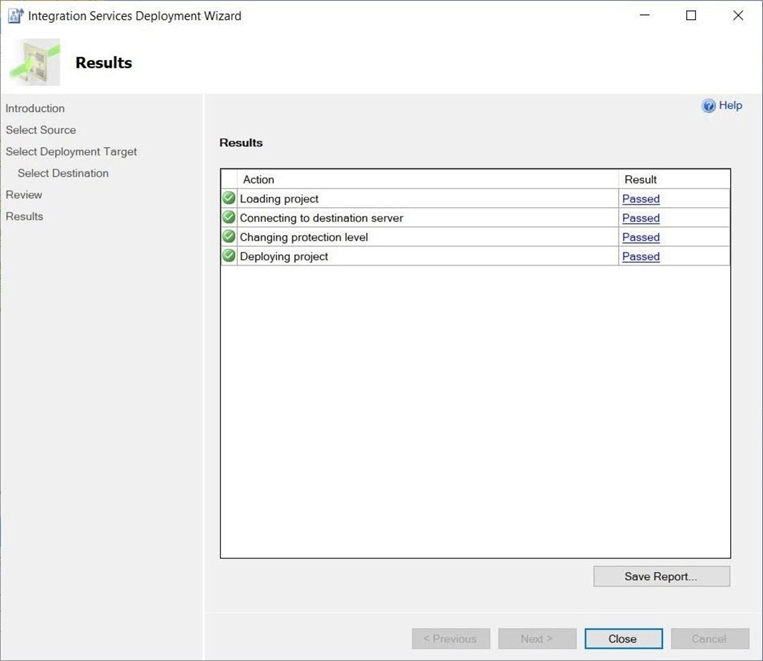763x661 pixels.
Task: Click the Close button at bottom
Action: [x=622, y=639]
